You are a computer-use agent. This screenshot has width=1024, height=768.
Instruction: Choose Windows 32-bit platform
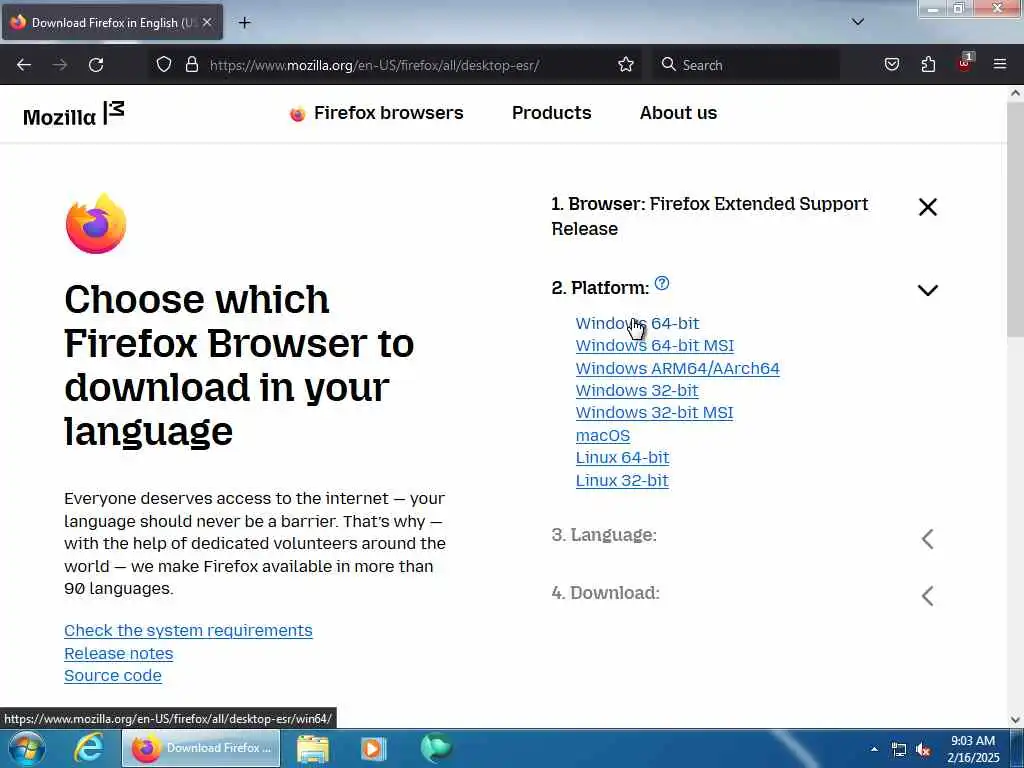point(637,391)
